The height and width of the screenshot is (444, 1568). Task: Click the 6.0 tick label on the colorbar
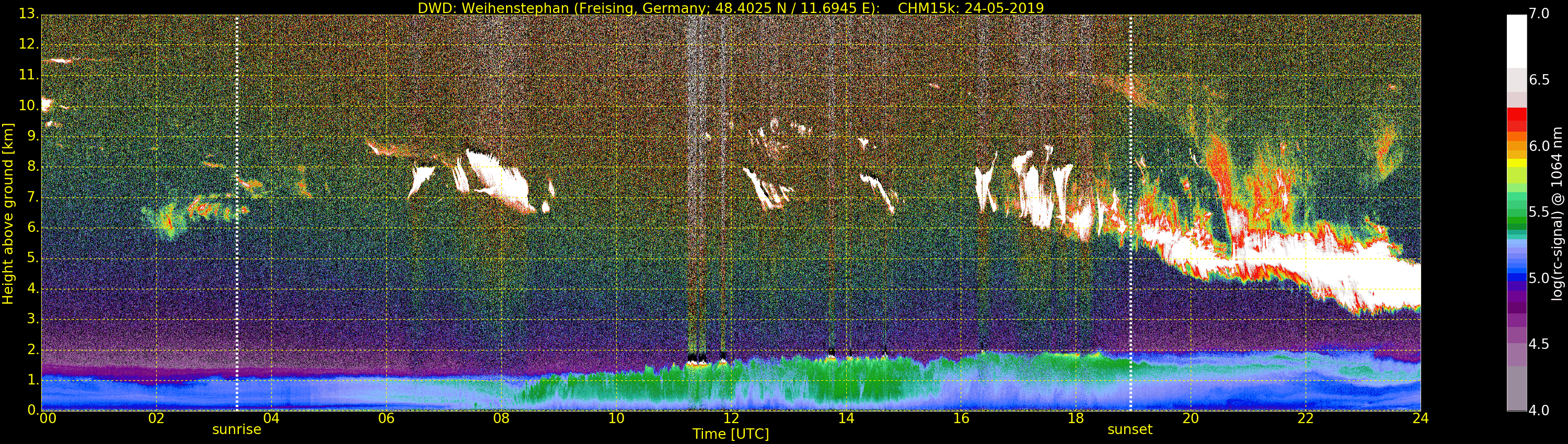(x=1539, y=146)
